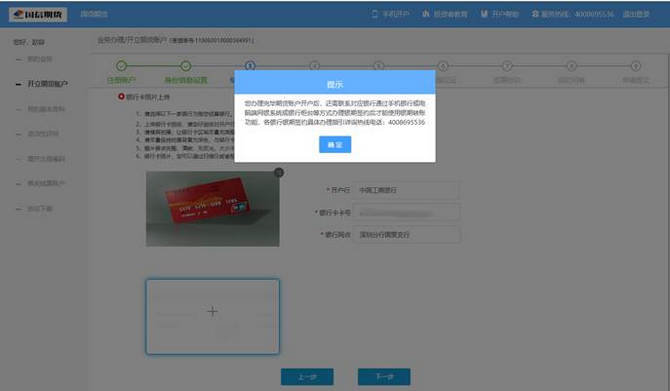Remove the uploaded bank card photo
670x391 pixels.
coord(279,172)
